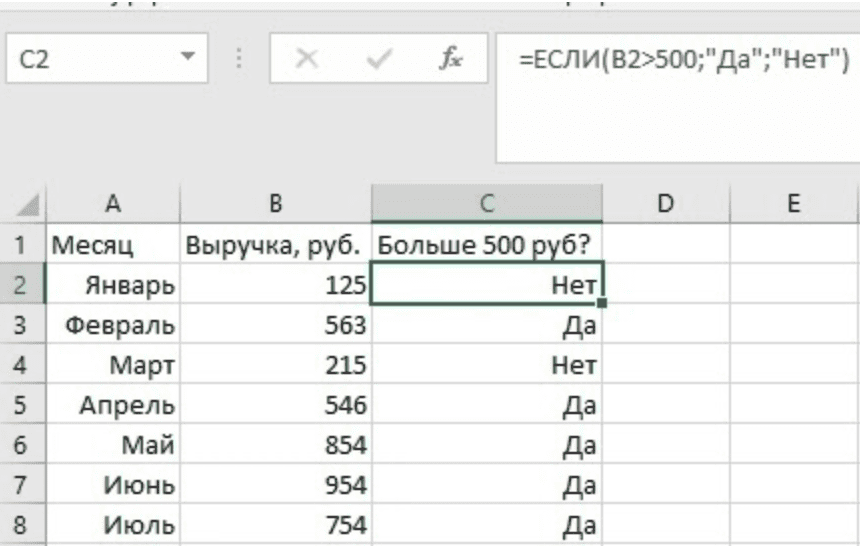Viewport: 860px width, 546px height.
Task: Select column C header
Action: [x=487, y=204]
